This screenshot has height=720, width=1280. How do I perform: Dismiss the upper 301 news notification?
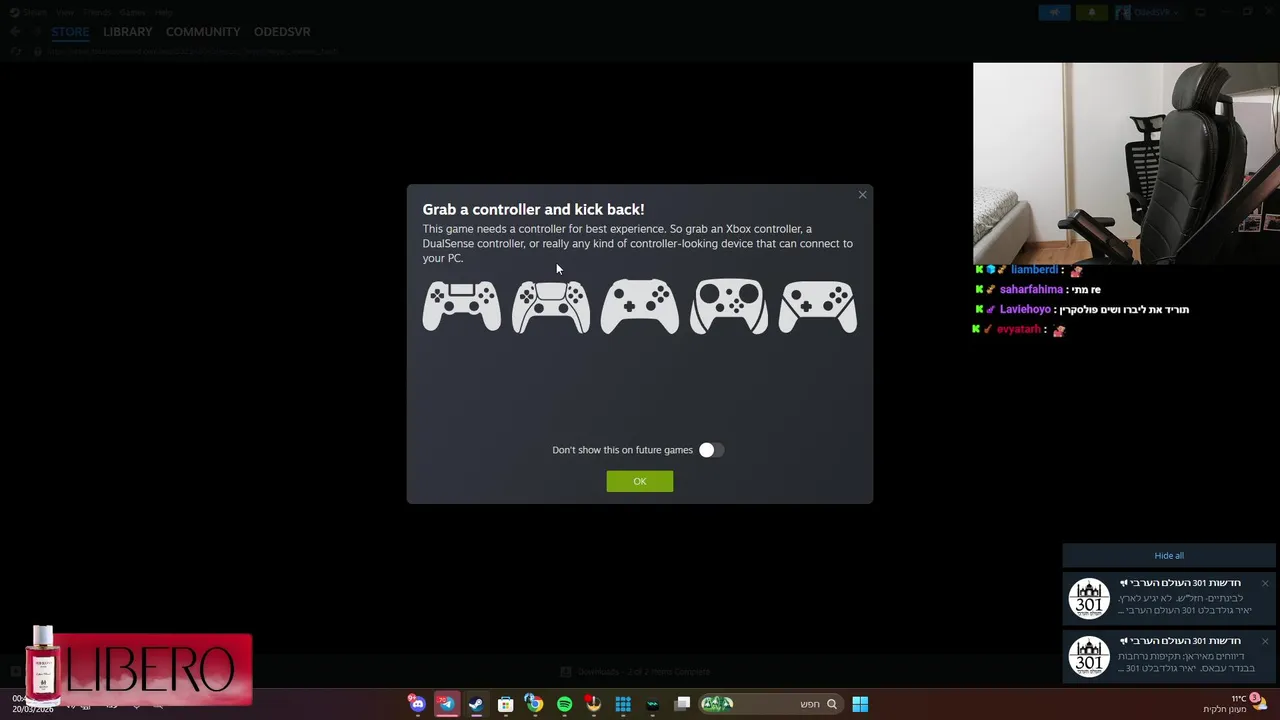click(1264, 583)
